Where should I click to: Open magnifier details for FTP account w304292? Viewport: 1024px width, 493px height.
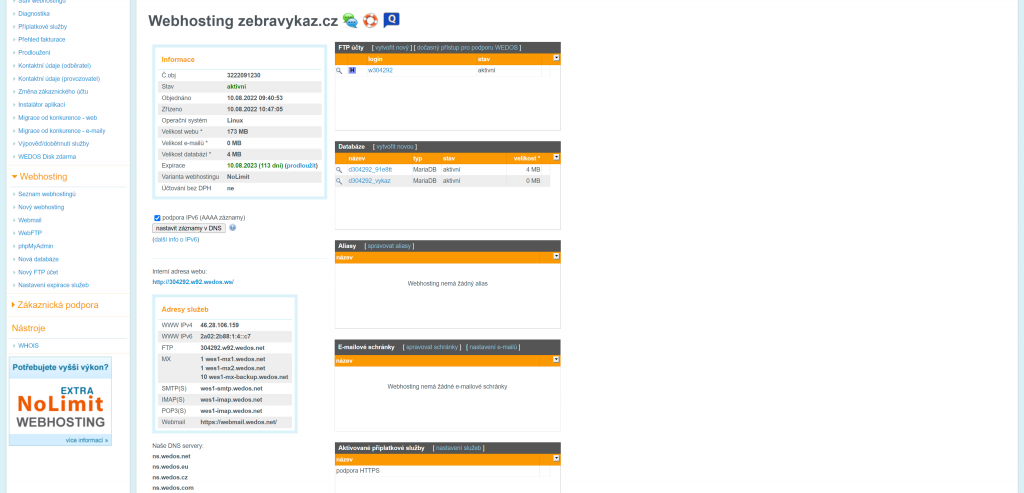click(x=339, y=71)
